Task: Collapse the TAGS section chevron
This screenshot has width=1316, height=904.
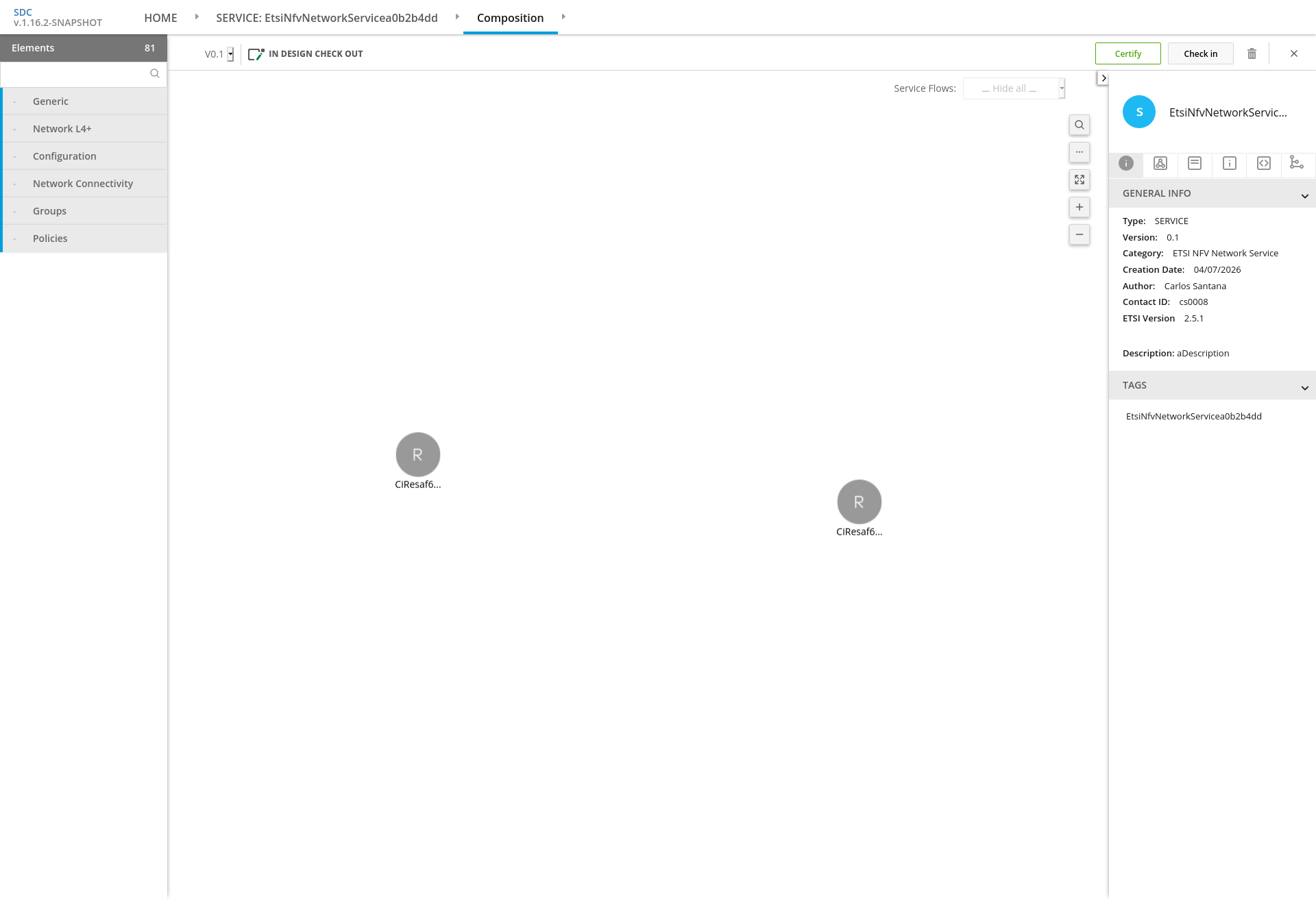Action: click(1304, 387)
